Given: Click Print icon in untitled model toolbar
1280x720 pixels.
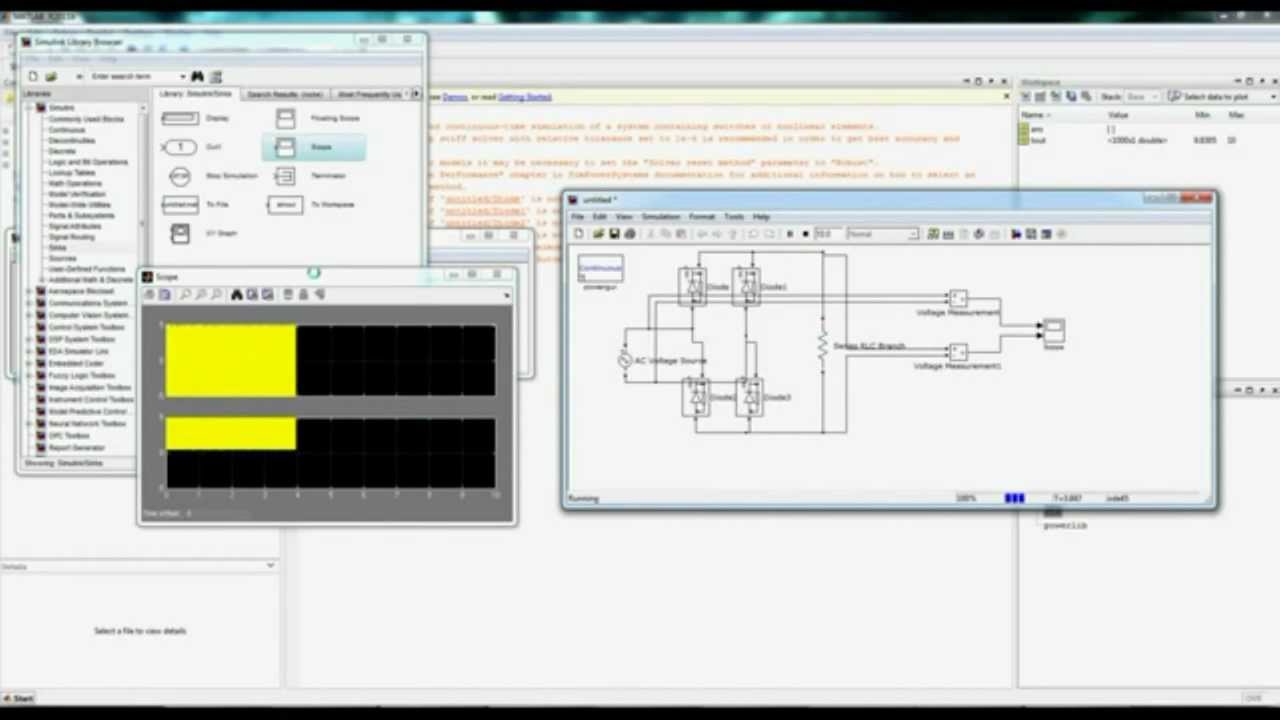Looking at the screenshot, I should click(629, 234).
